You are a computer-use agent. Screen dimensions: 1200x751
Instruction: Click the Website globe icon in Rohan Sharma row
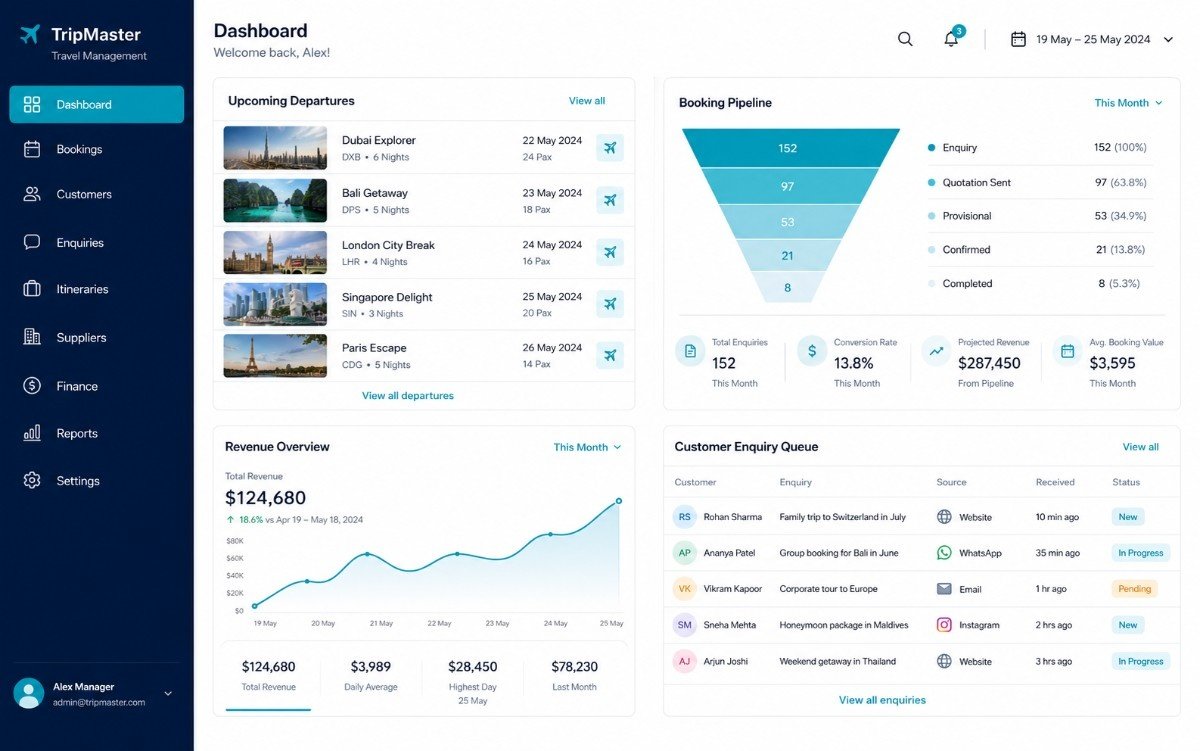(944, 517)
